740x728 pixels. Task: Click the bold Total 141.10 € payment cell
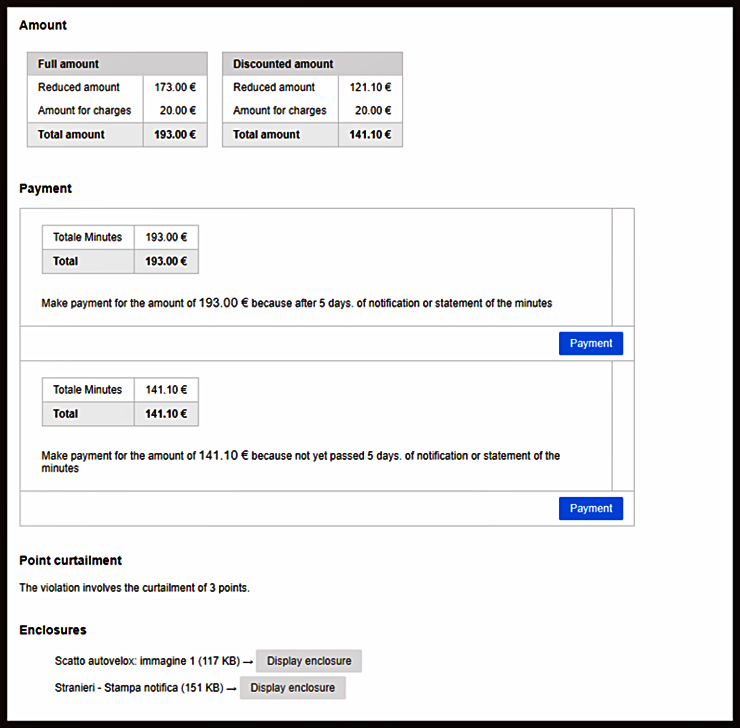click(x=166, y=414)
